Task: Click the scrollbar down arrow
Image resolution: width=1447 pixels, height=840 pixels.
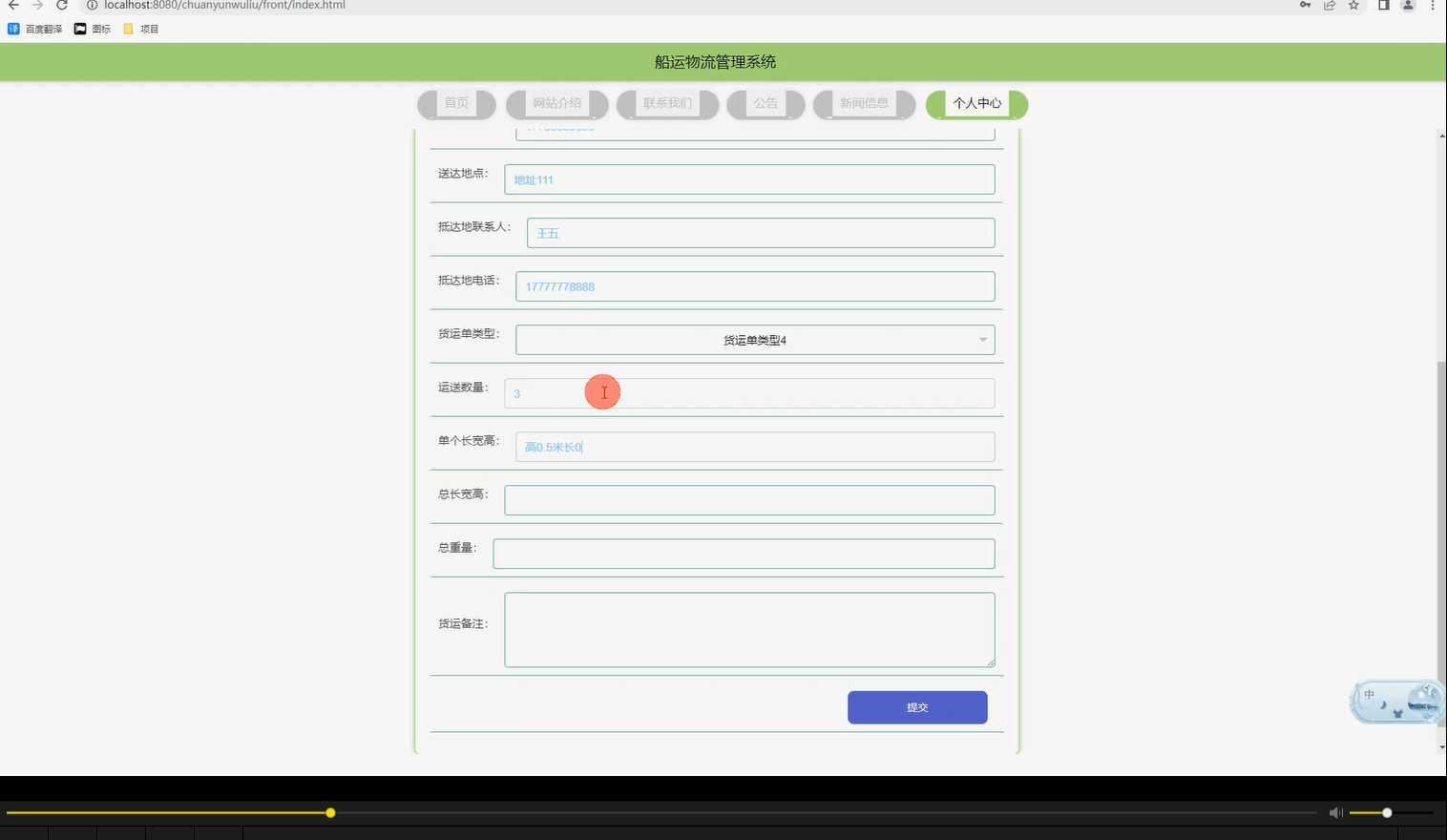Action: tap(1440, 747)
